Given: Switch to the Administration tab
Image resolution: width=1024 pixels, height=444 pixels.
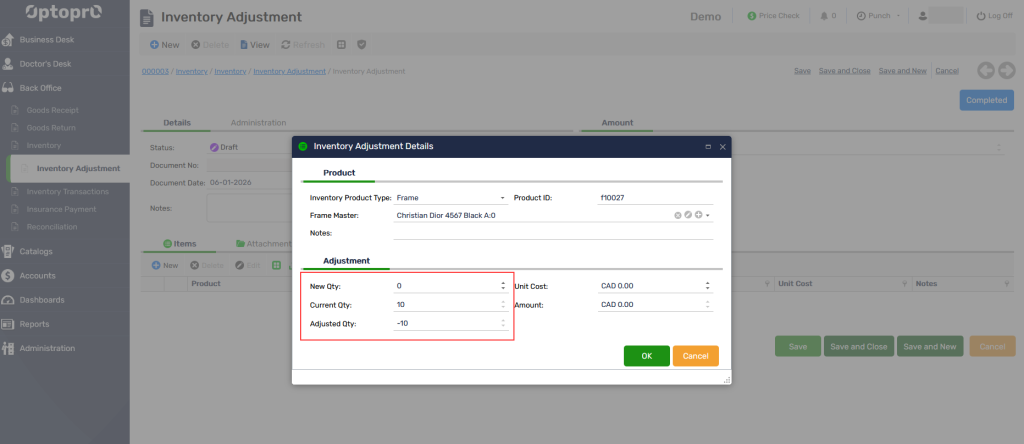Looking at the screenshot, I should (258, 122).
